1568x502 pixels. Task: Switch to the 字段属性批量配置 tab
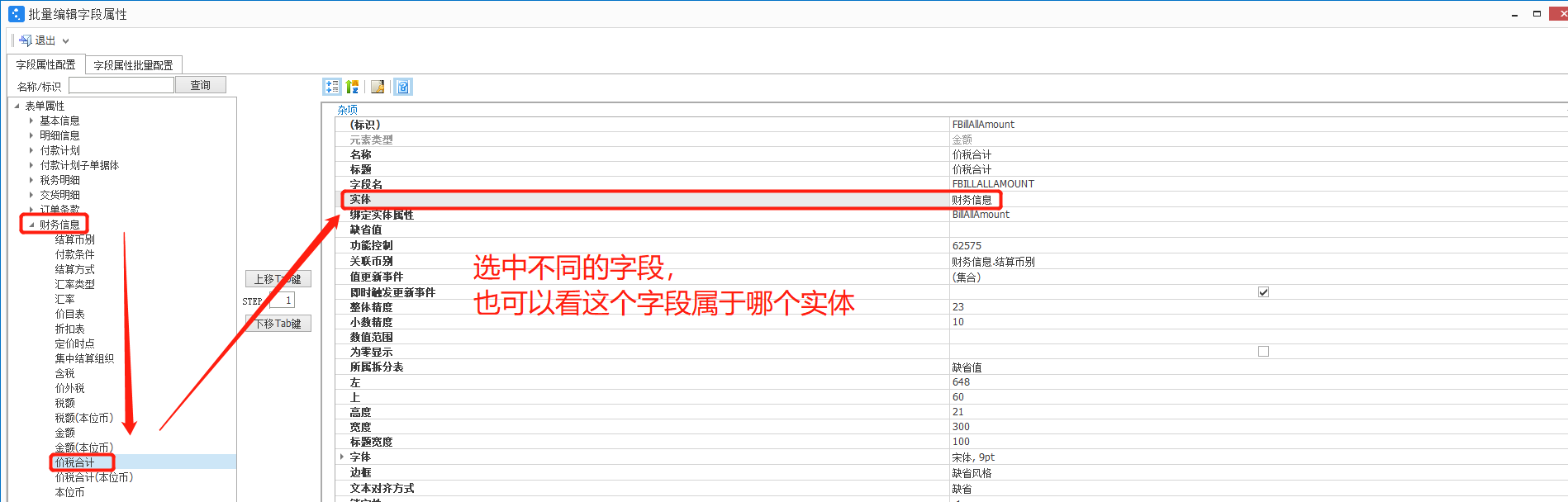click(133, 65)
